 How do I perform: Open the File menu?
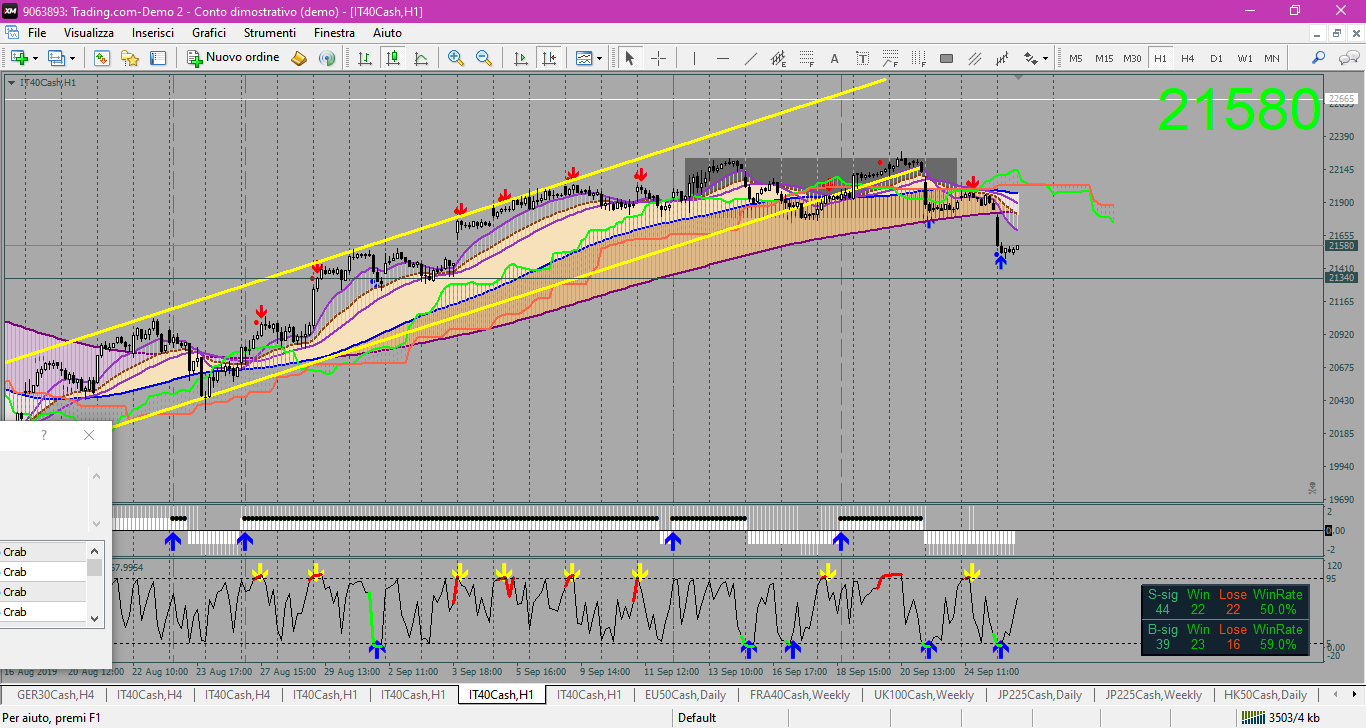click(37, 33)
